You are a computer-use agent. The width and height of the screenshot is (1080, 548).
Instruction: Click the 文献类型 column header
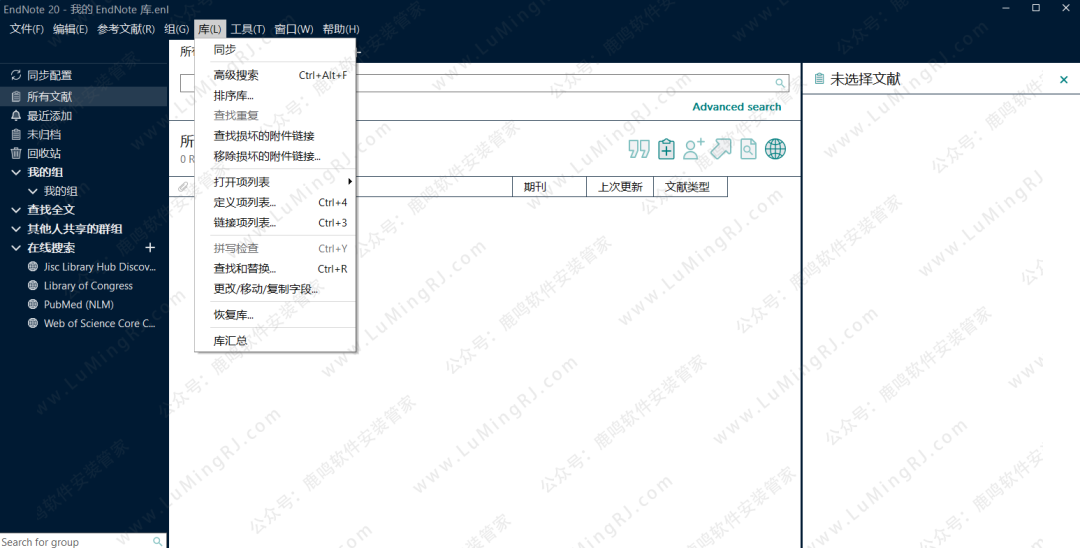click(x=690, y=187)
